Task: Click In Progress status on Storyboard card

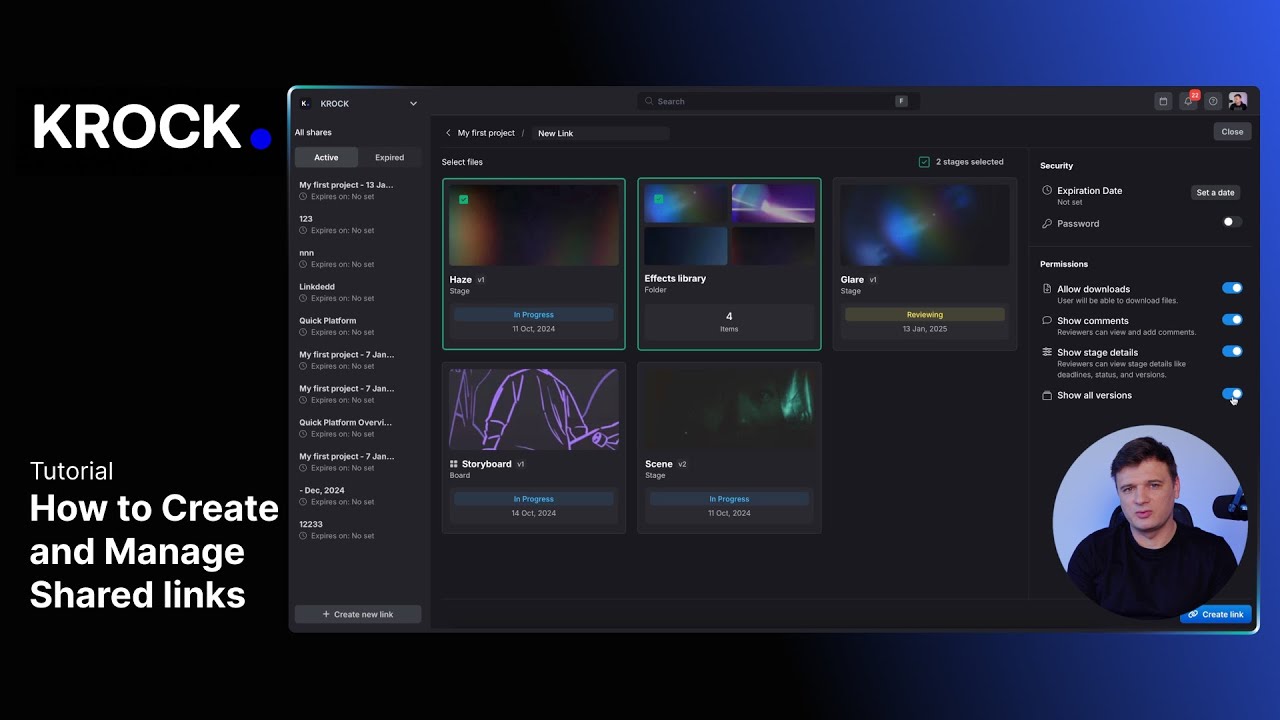Action: pos(534,499)
